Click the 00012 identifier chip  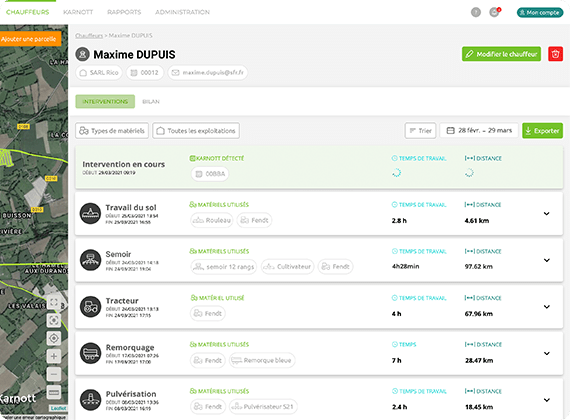(x=145, y=73)
